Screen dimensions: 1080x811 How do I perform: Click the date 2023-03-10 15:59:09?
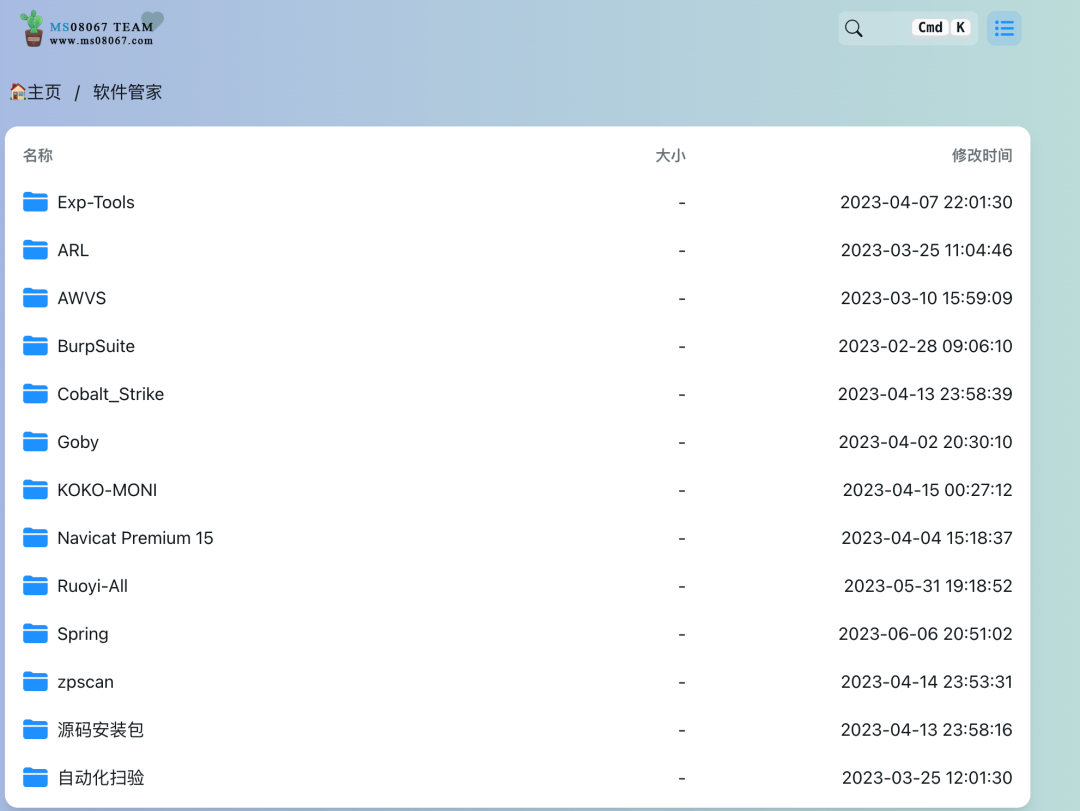tap(926, 298)
